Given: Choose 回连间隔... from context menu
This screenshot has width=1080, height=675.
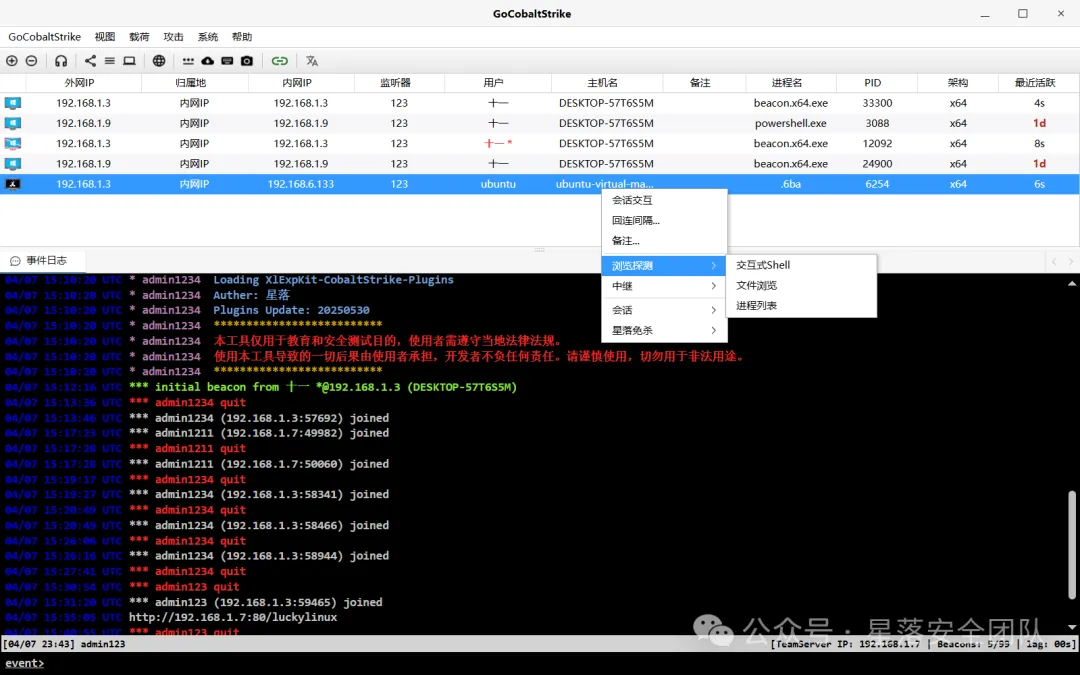Looking at the screenshot, I should pyautogui.click(x=664, y=220).
